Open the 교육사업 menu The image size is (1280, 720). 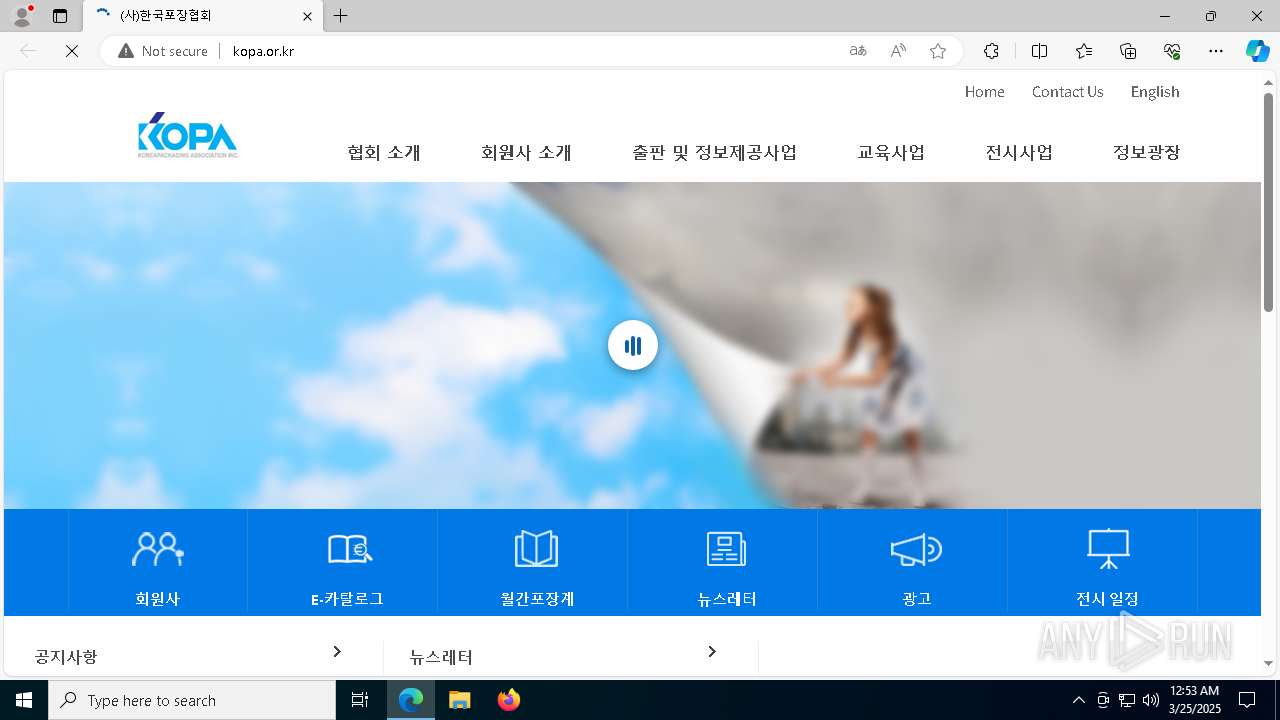click(891, 152)
